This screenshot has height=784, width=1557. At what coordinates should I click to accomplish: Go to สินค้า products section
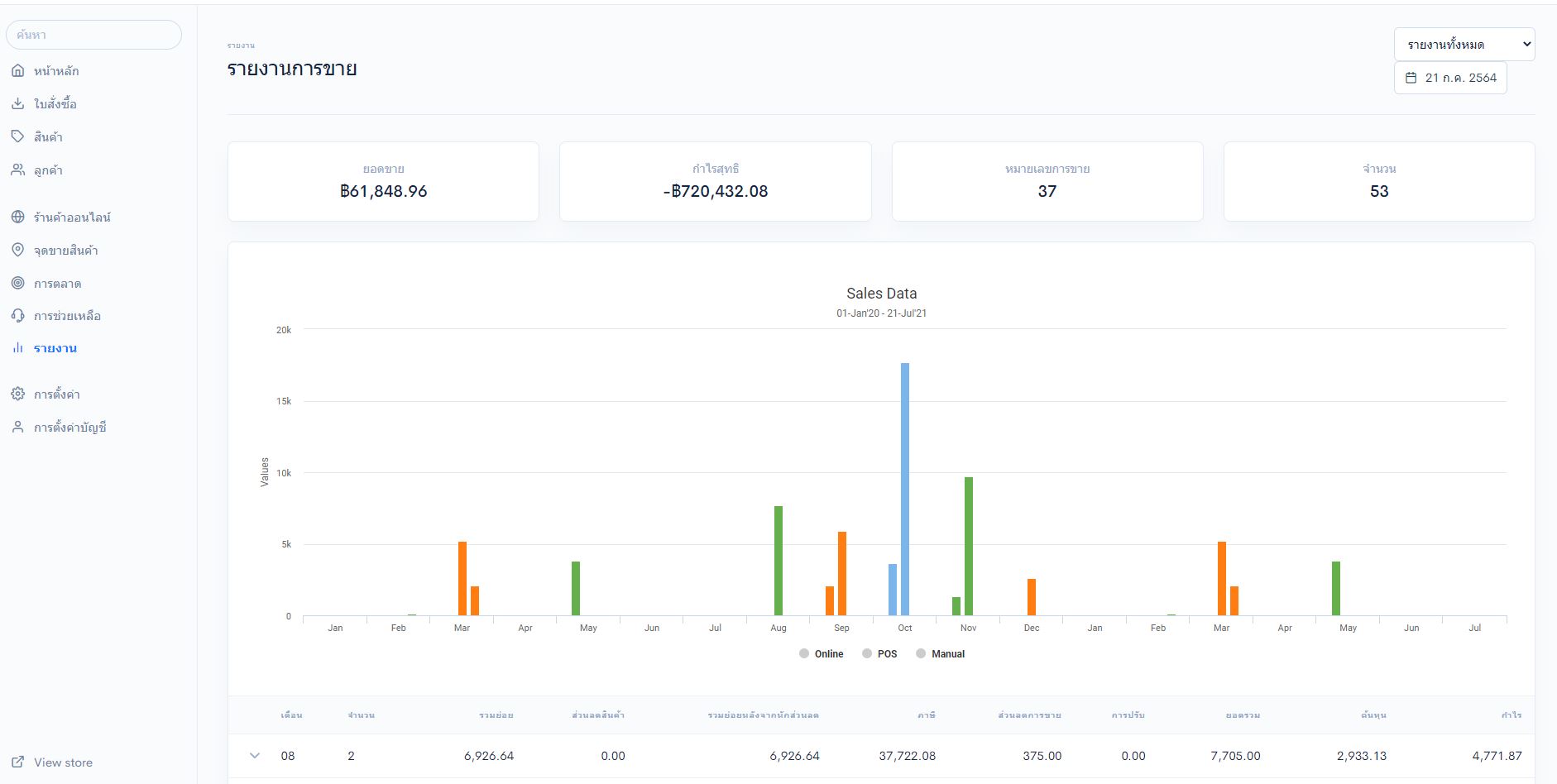tap(48, 137)
